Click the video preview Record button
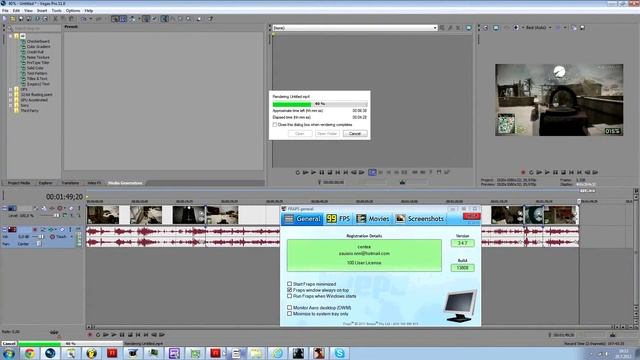The width and height of the screenshot is (640, 360). point(523,172)
